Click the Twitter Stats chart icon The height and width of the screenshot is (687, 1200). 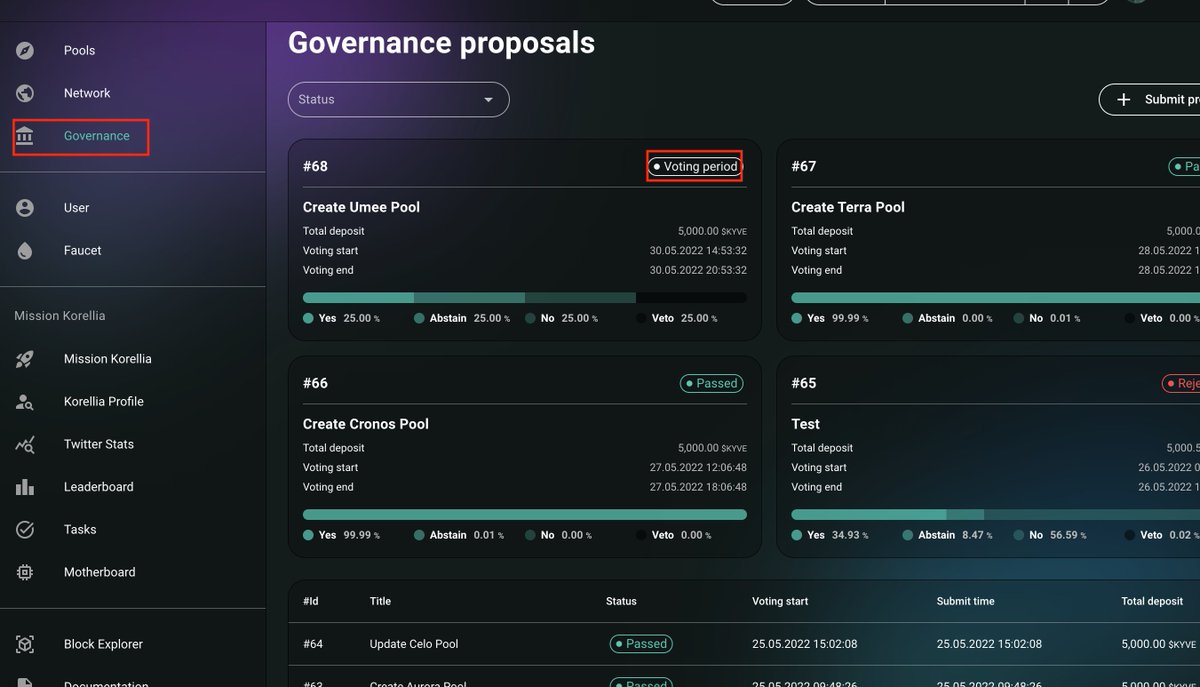(25, 444)
